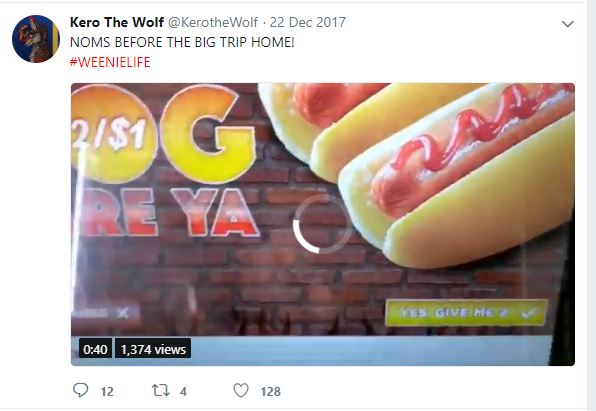Click the YES GIVE ME 2 button in video
The width and height of the screenshot is (596, 411).
(466, 313)
